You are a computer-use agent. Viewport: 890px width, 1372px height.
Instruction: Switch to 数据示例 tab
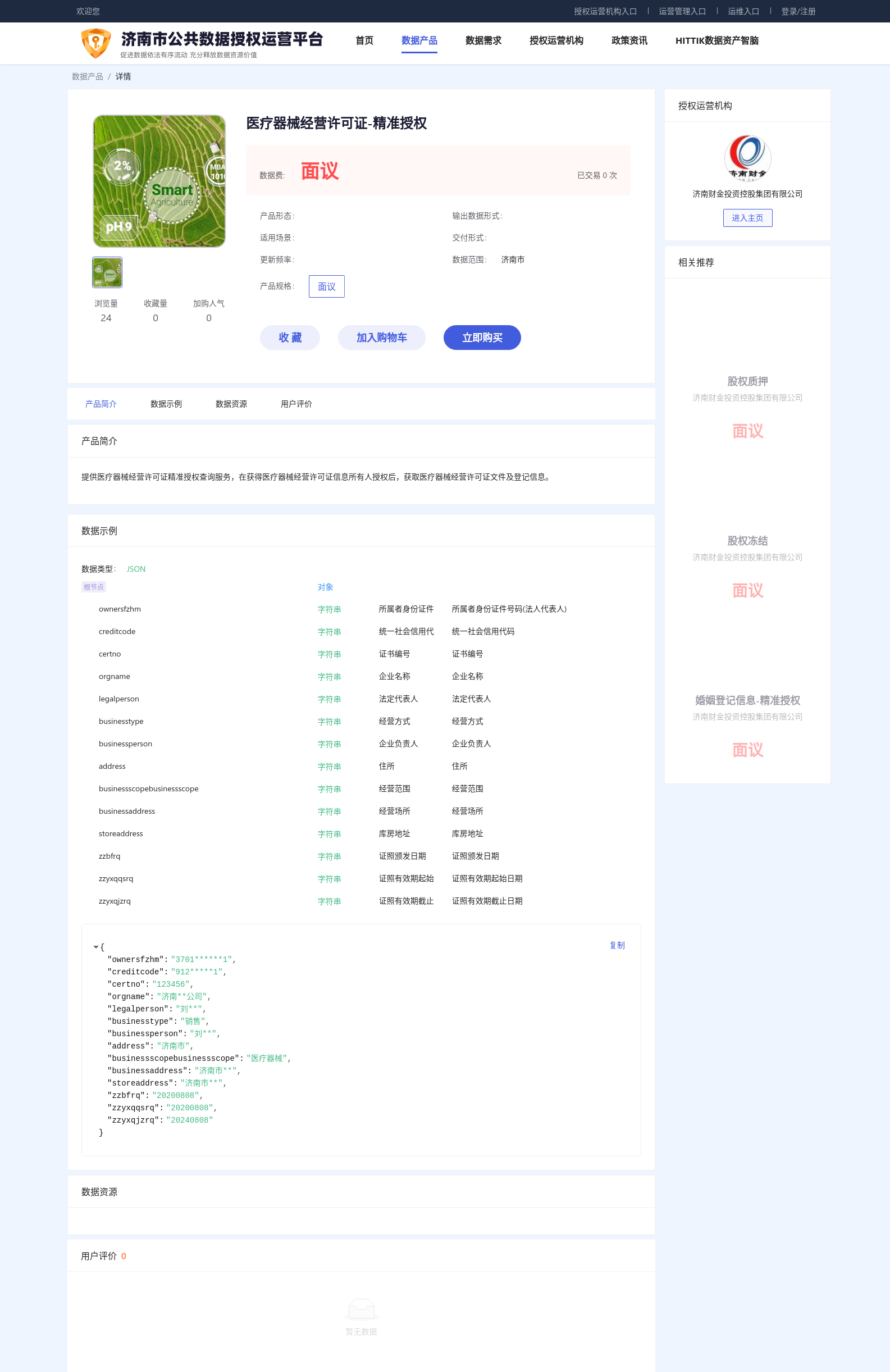tap(166, 404)
